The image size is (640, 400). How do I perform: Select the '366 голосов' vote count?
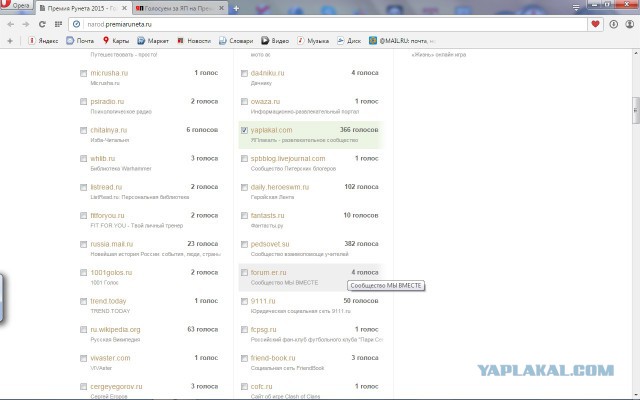pyautogui.click(x=359, y=130)
